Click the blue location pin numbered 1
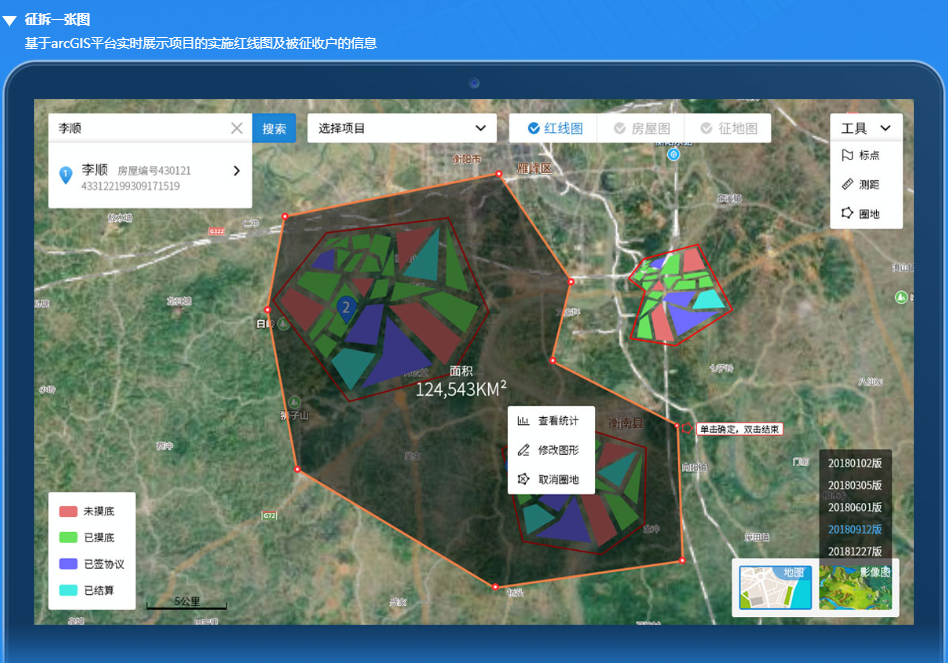This screenshot has height=663, width=948. point(66,175)
